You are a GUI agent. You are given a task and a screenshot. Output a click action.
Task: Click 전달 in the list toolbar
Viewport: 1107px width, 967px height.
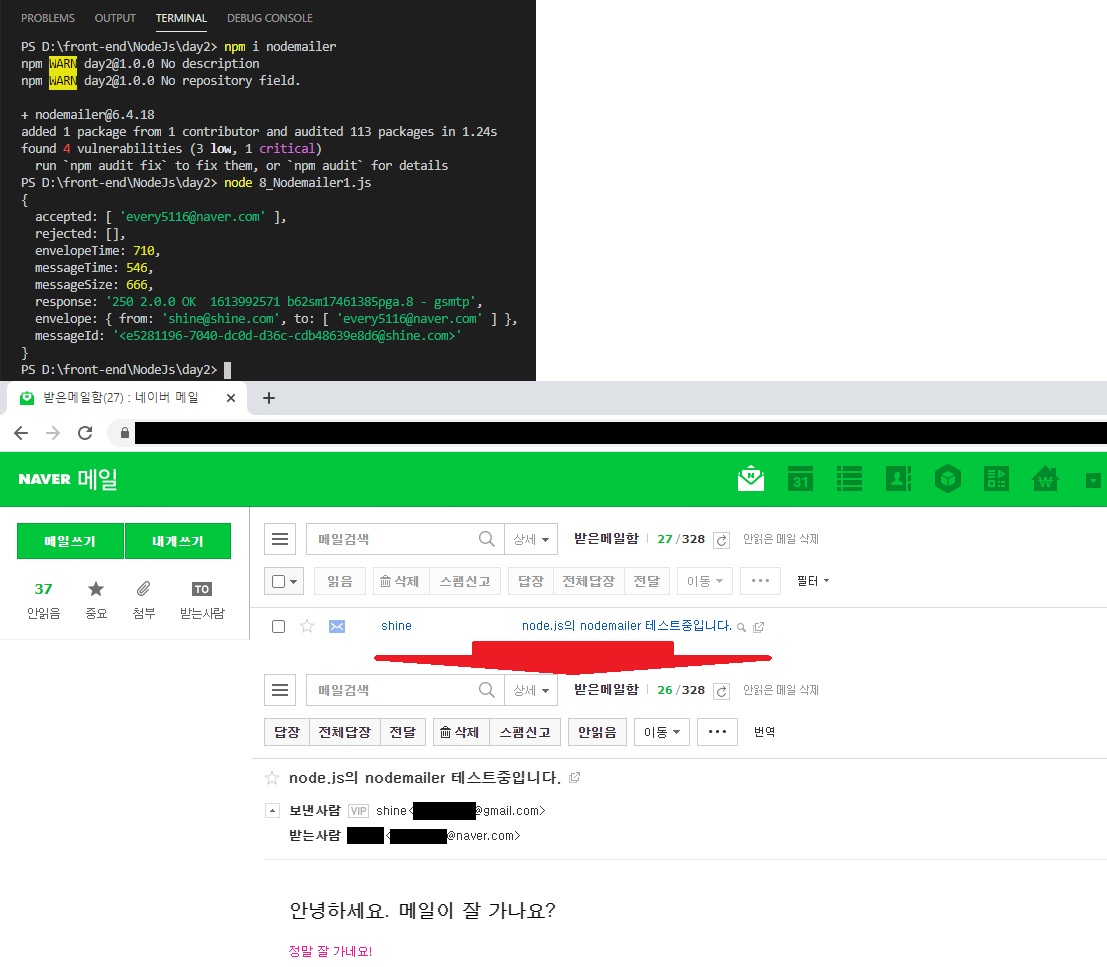point(647,581)
